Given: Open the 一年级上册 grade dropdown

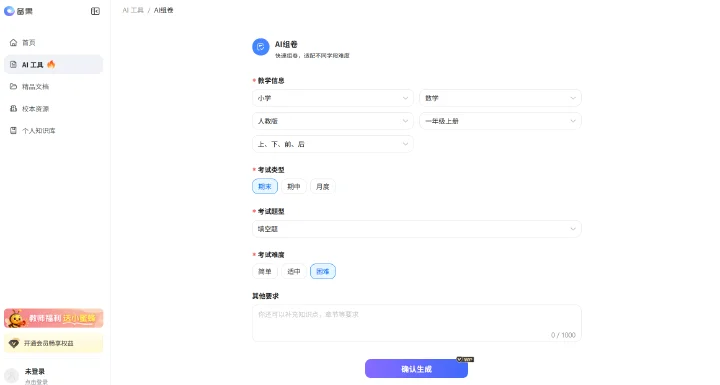Looking at the screenshot, I should (x=500, y=121).
